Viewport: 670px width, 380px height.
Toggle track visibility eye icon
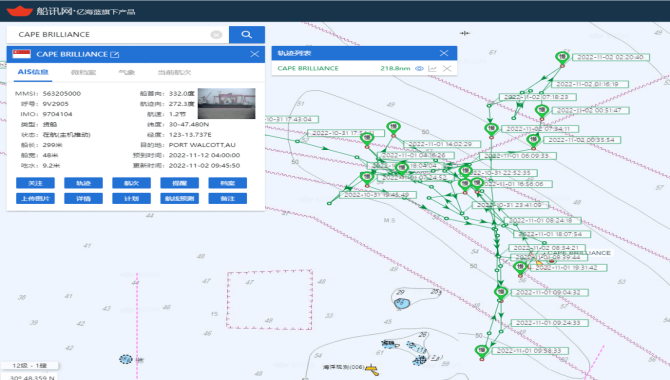click(419, 68)
